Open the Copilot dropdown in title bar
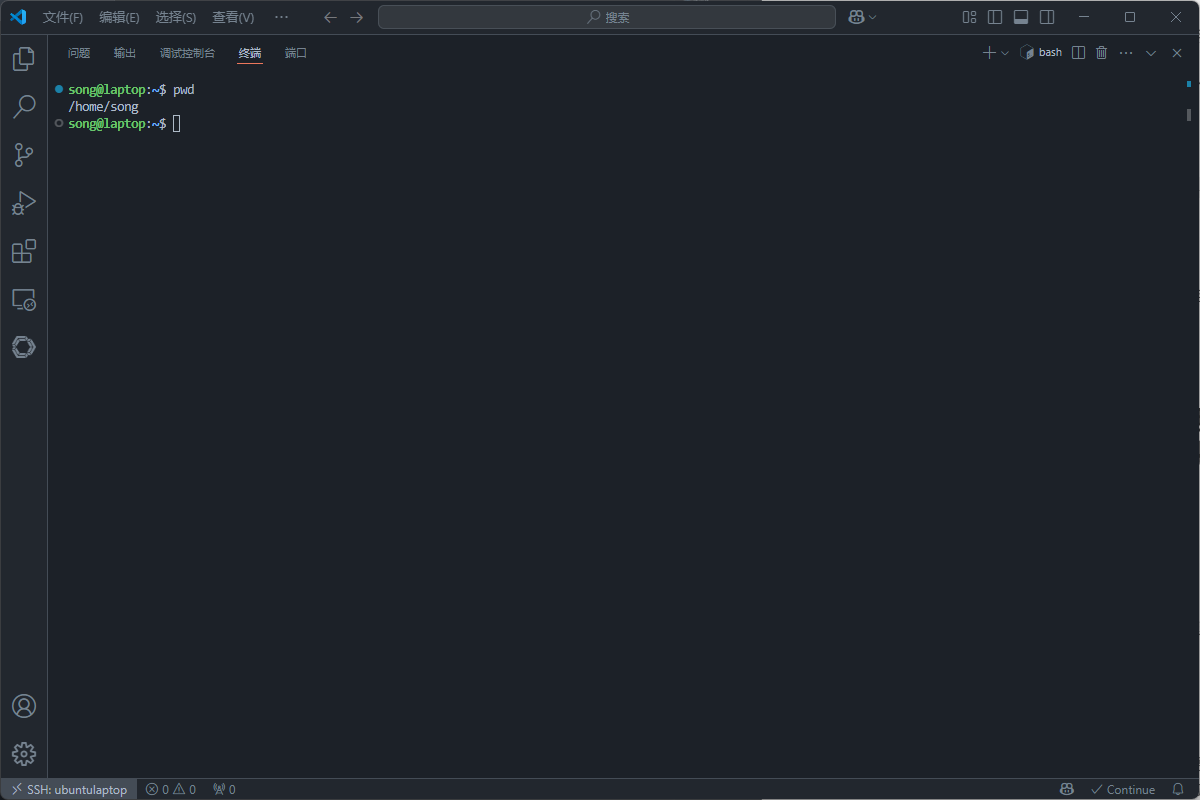 pyautogui.click(x=863, y=17)
